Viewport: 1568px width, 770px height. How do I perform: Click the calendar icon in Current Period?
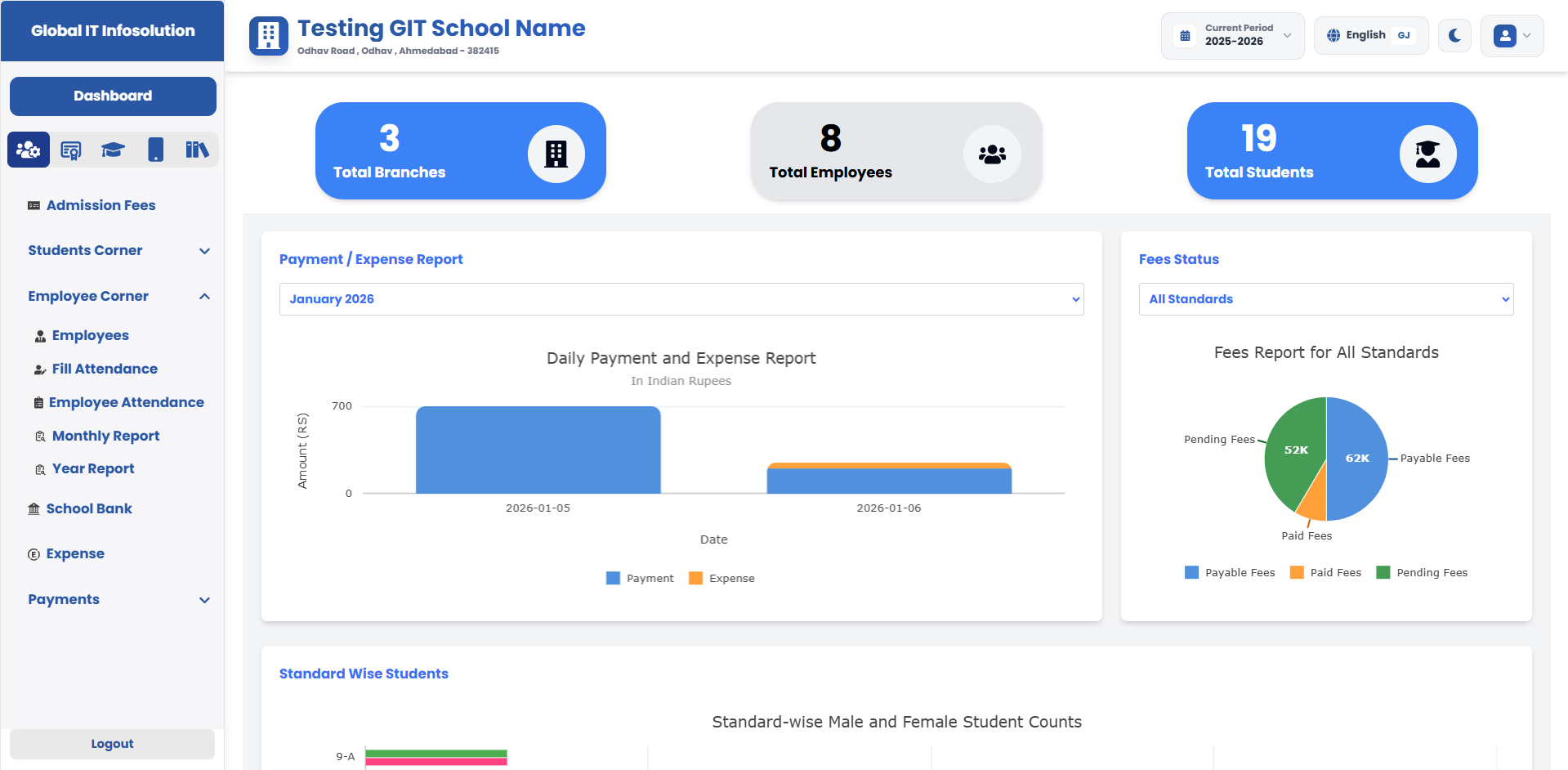(x=1185, y=36)
